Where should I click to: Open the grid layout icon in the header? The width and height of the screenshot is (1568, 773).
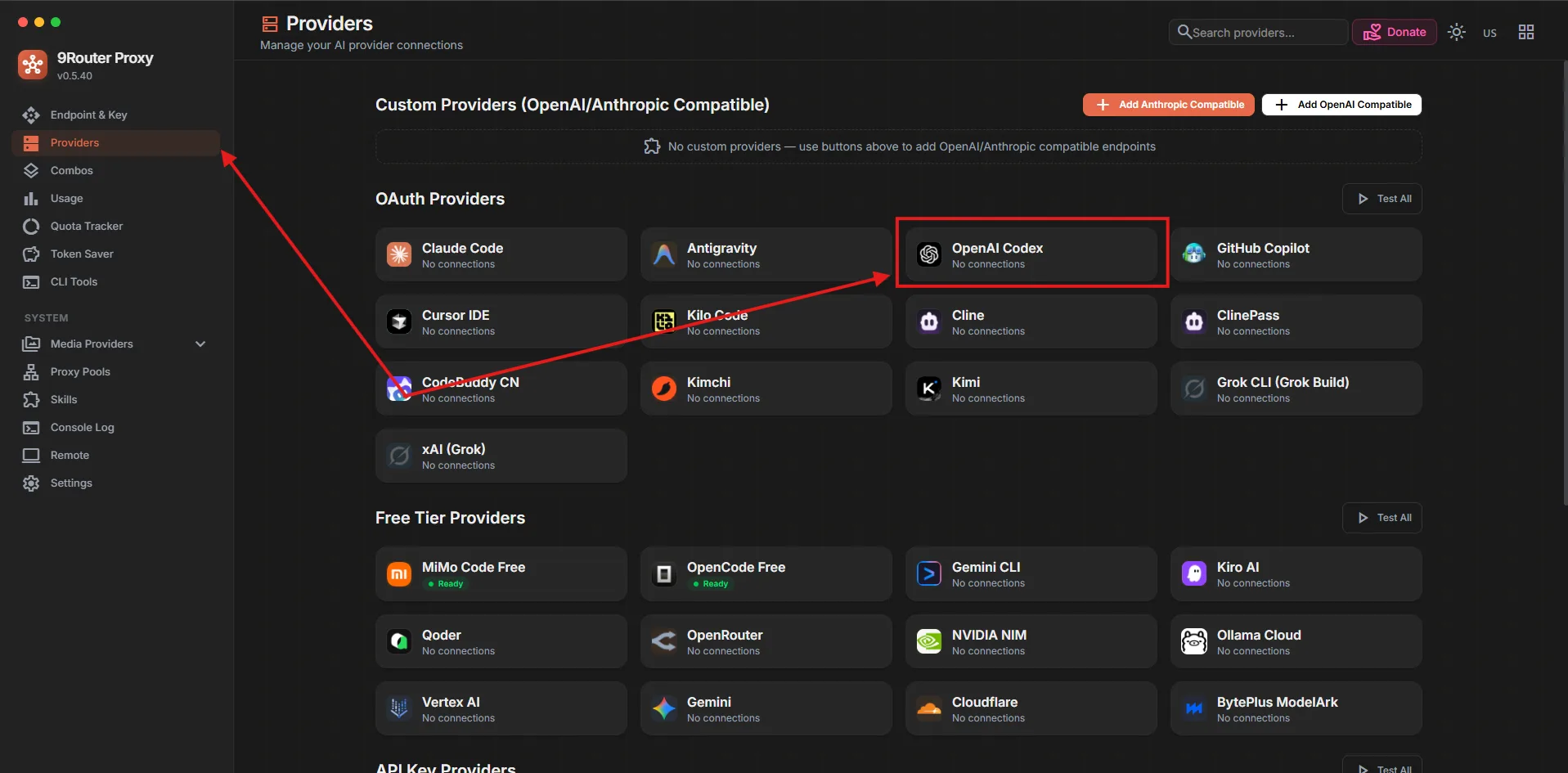pyautogui.click(x=1526, y=32)
